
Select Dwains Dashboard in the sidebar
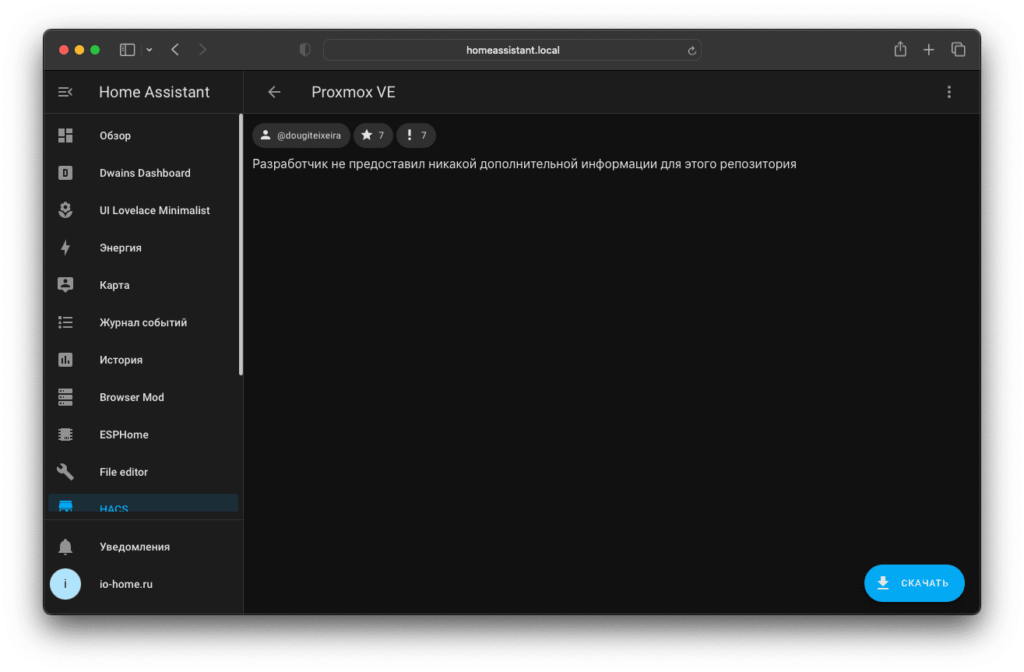point(143,172)
